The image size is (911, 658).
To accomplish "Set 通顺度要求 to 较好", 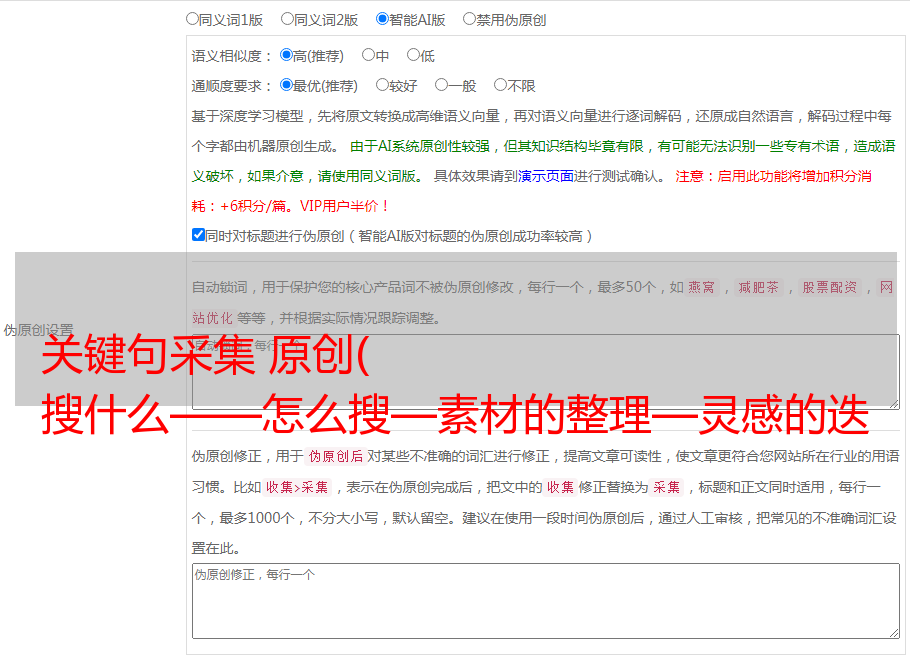I will tap(382, 85).
